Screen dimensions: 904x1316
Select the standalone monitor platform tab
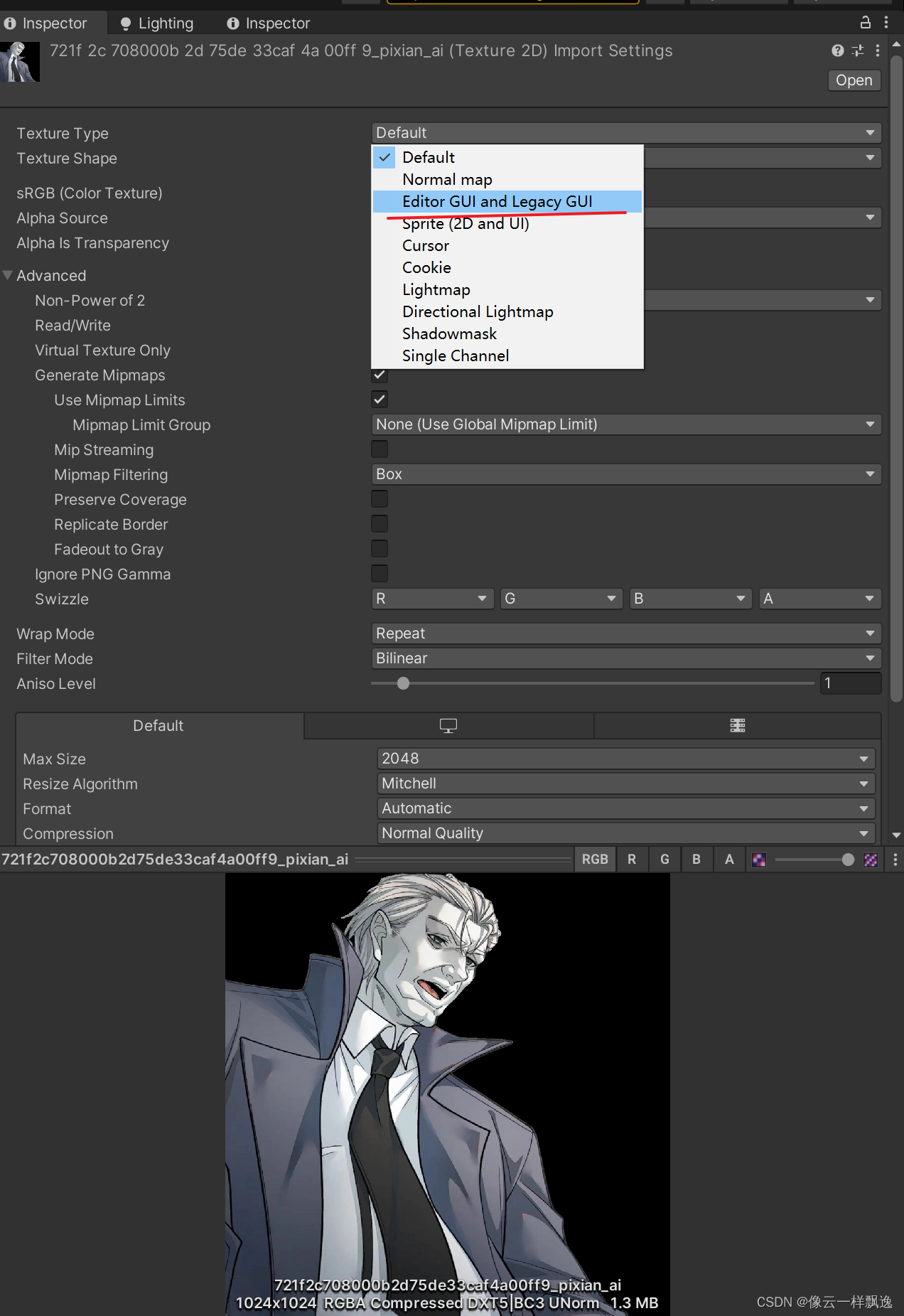[x=448, y=725]
